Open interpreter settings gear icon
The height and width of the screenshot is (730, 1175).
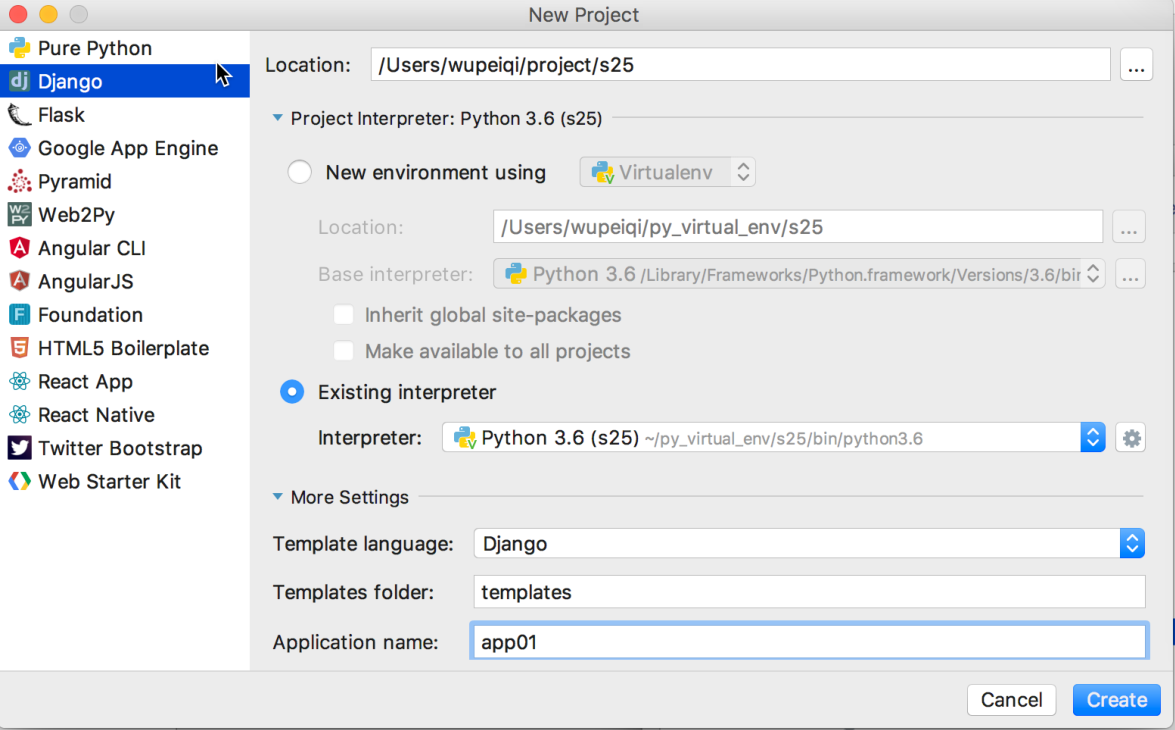1131,438
